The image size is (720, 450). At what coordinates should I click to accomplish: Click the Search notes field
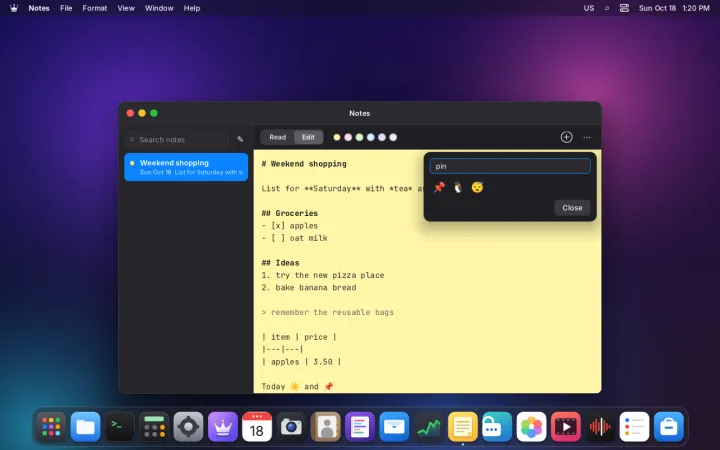tap(177, 139)
